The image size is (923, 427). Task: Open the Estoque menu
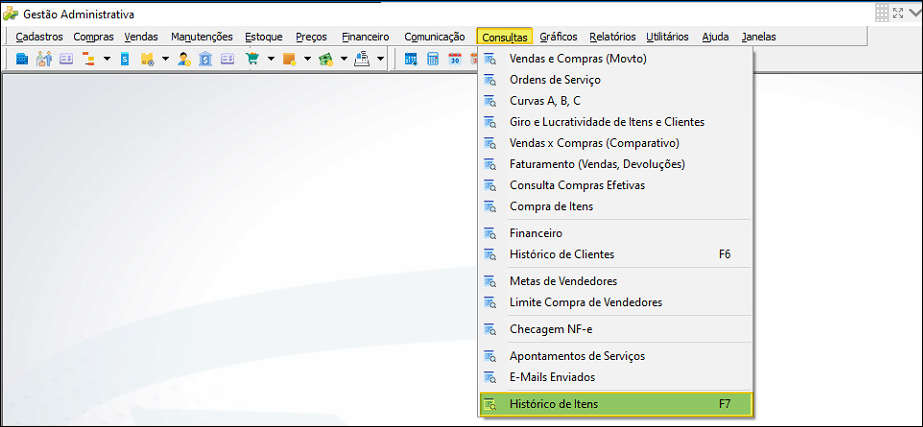(x=264, y=37)
